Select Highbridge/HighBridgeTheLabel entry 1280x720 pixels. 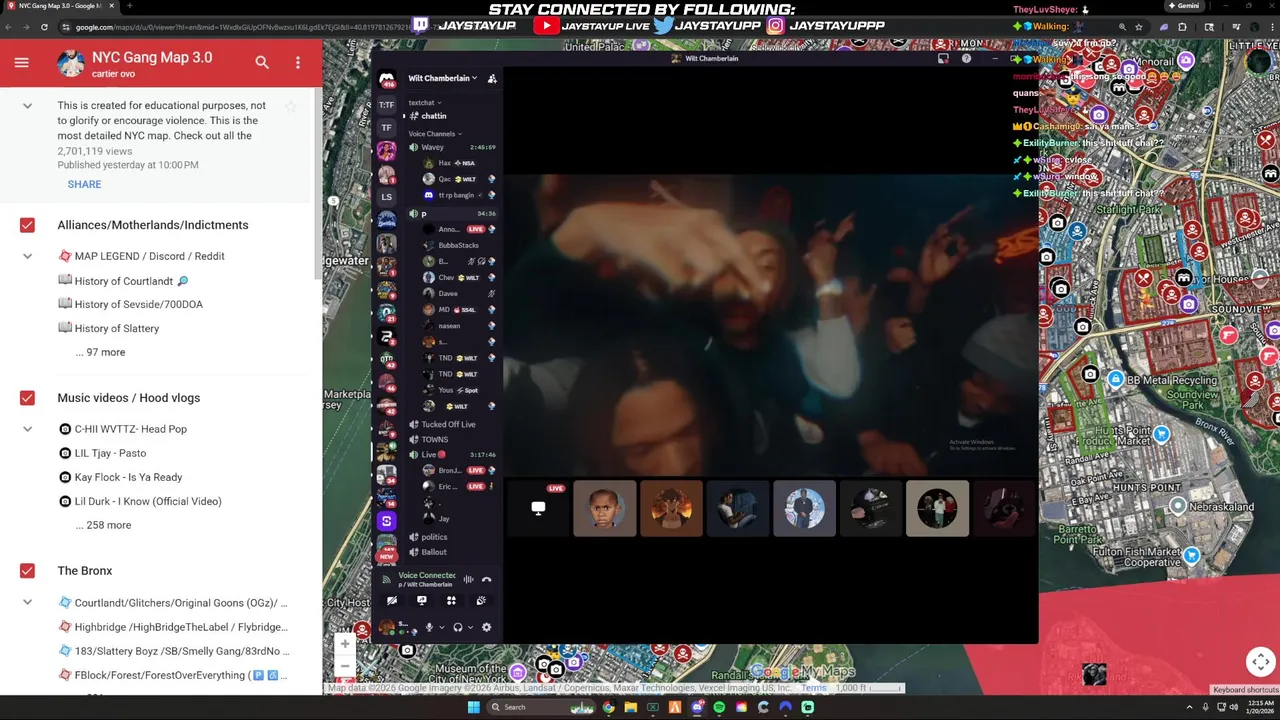coord(173,627)
